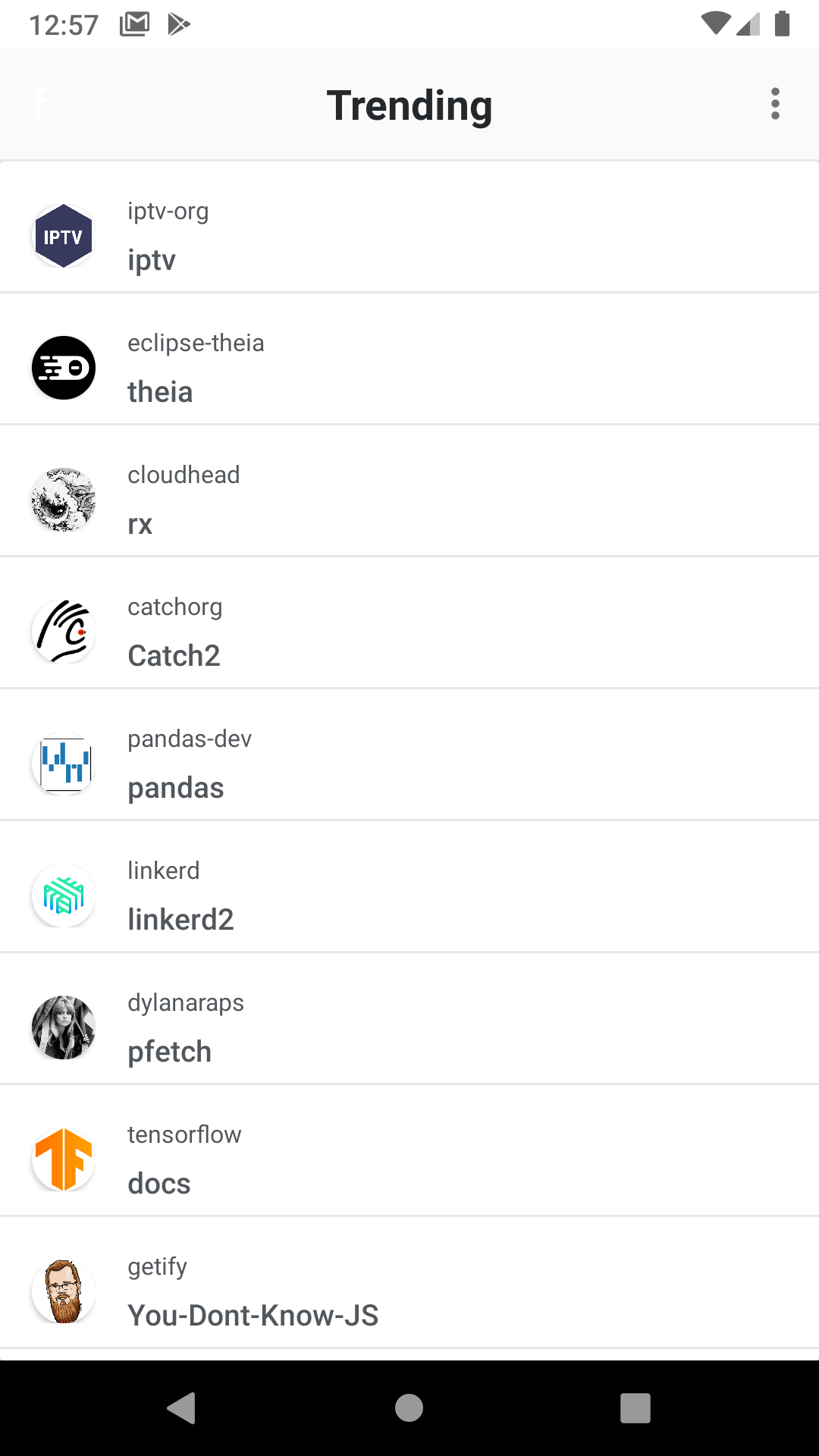
Task: Select the cloudhead avatar icon
Action: (x=63, y=499)
